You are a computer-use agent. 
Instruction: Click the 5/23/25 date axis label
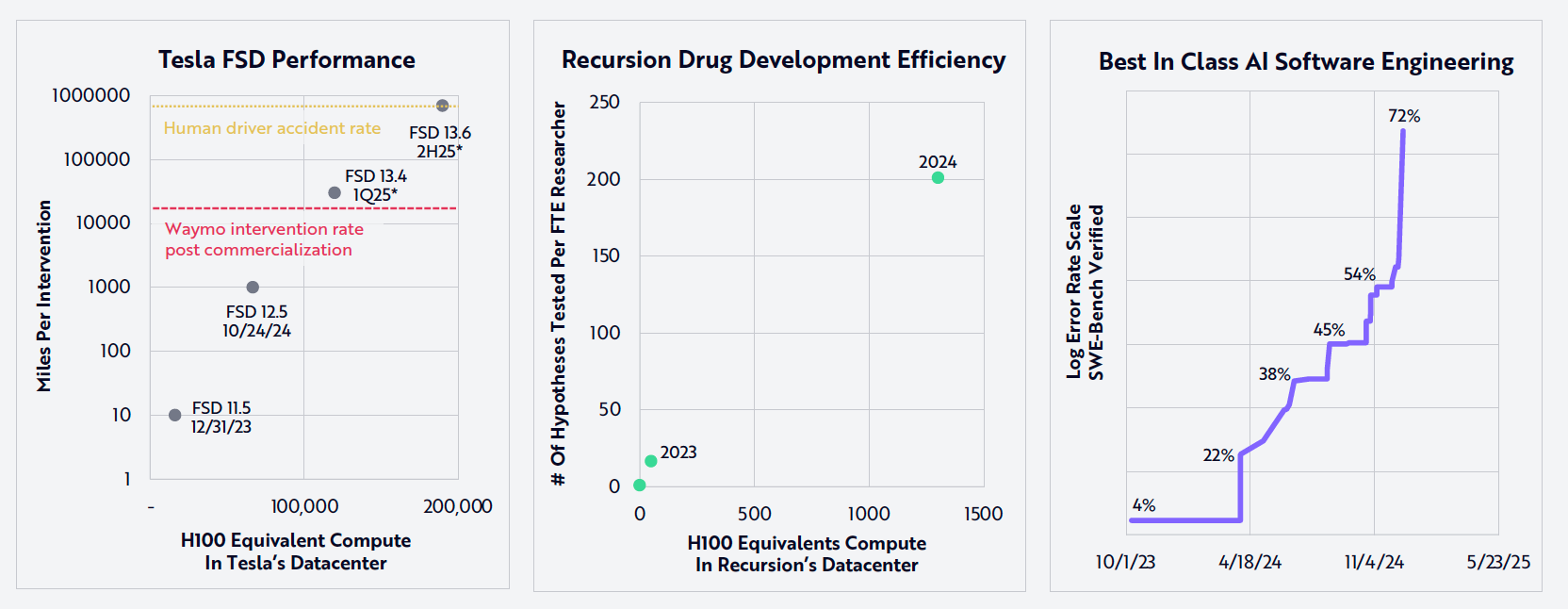click(1498, 562)
